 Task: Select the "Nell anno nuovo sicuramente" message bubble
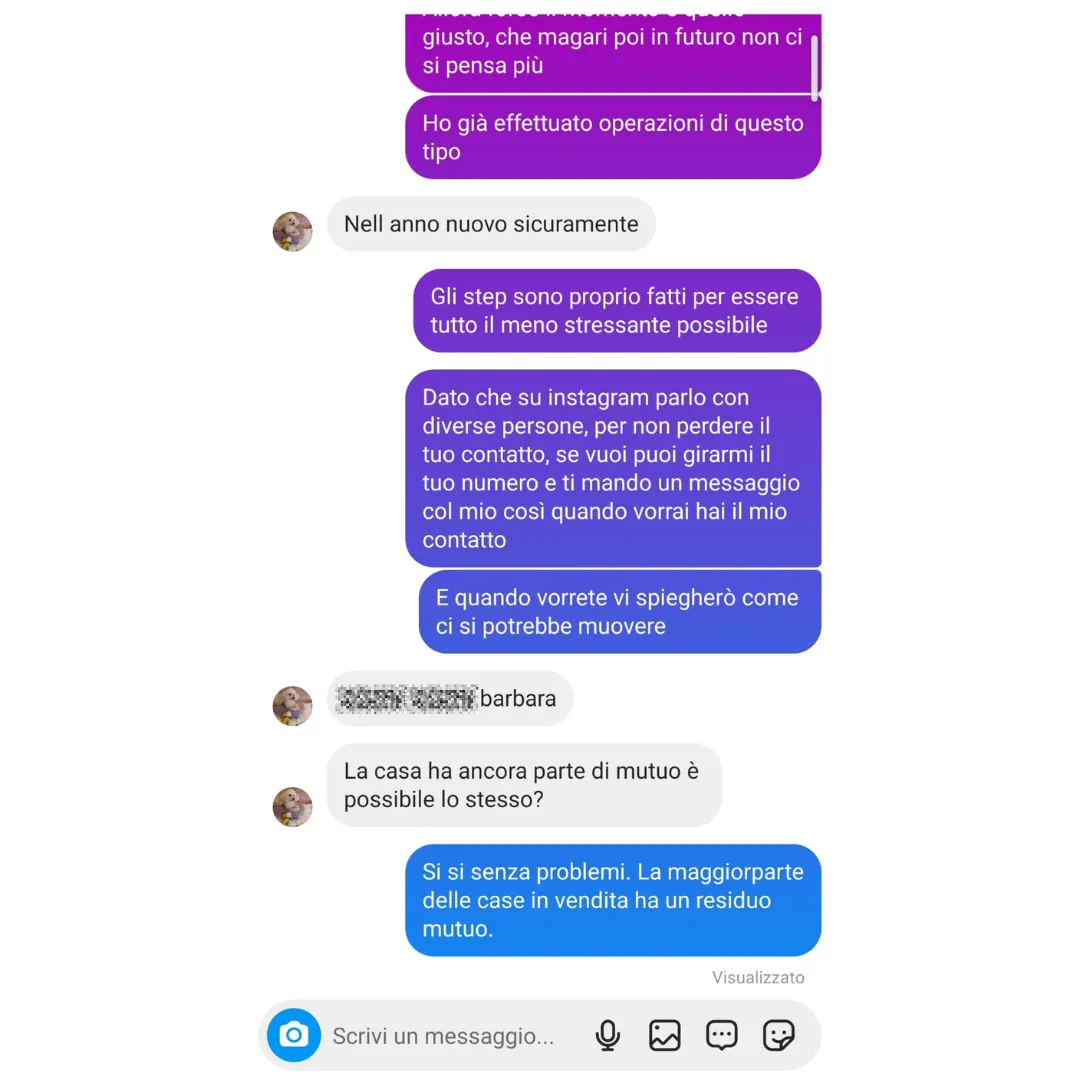[491, 224]
